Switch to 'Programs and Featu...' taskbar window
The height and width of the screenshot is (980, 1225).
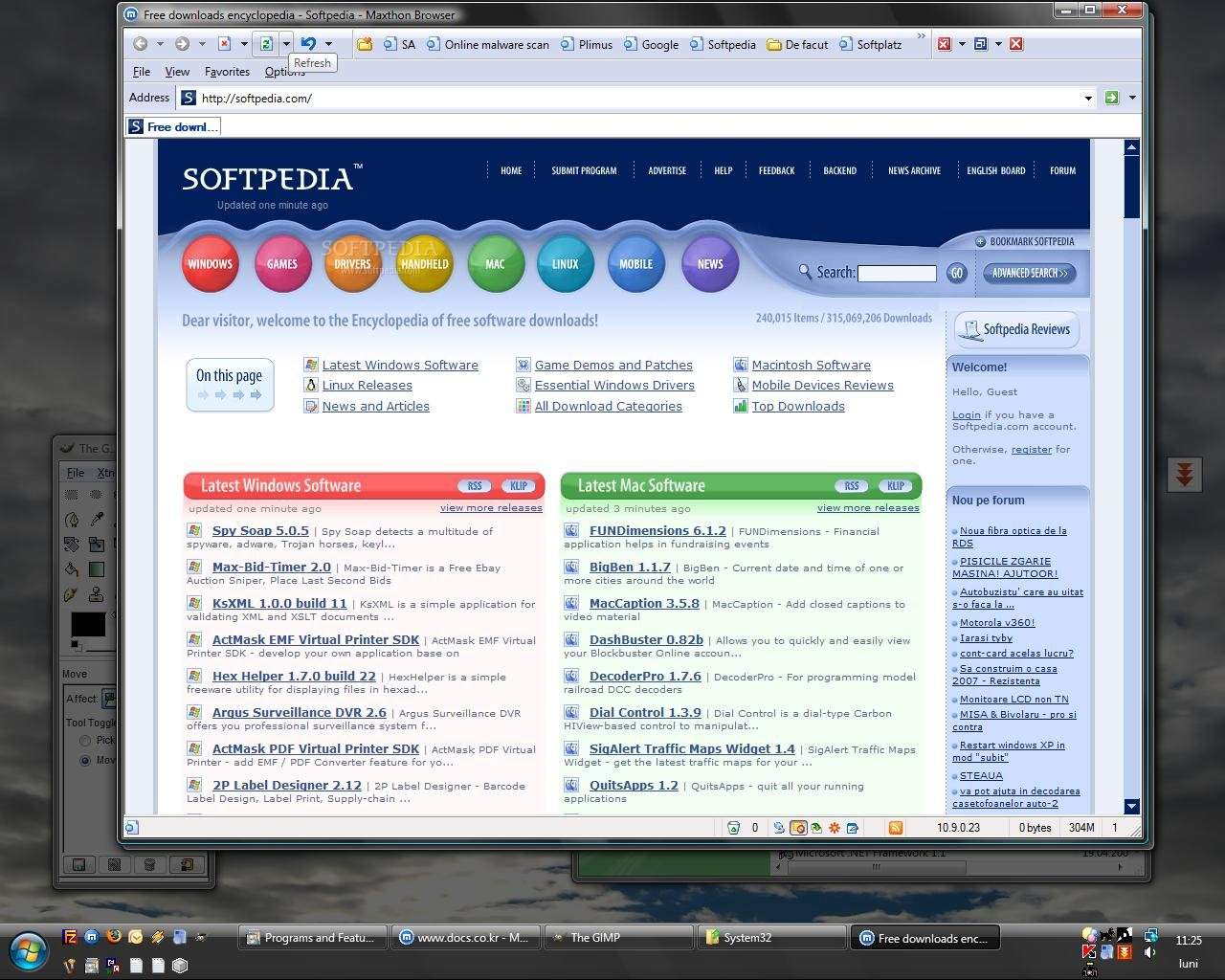pos(313,938)
